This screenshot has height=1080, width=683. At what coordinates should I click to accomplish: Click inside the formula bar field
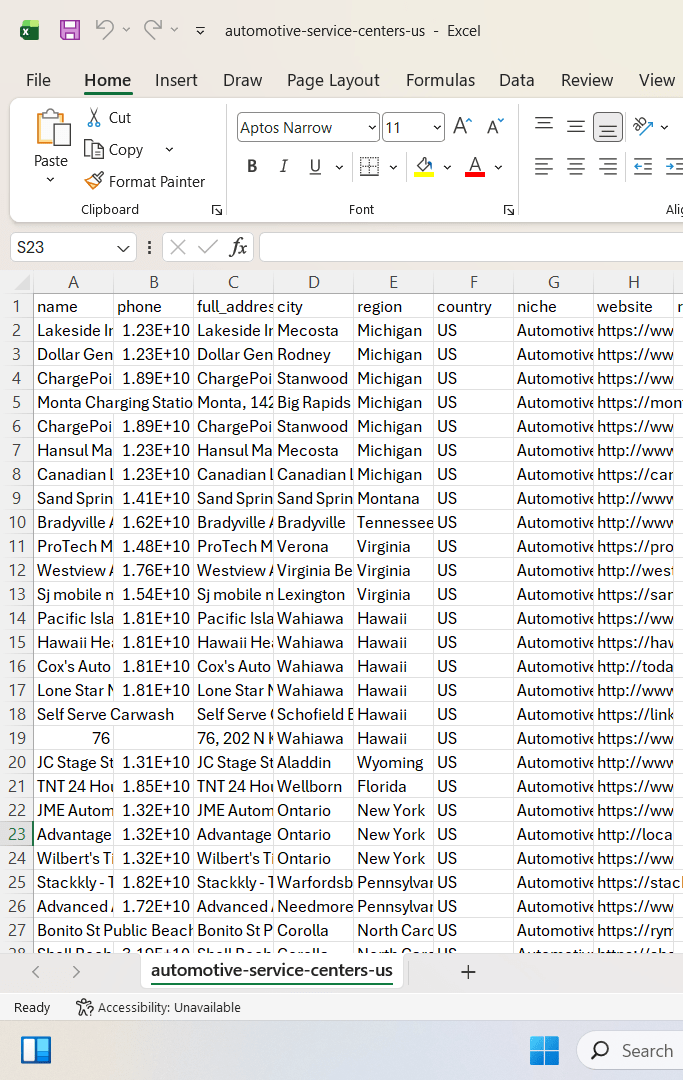click(471, 247)
